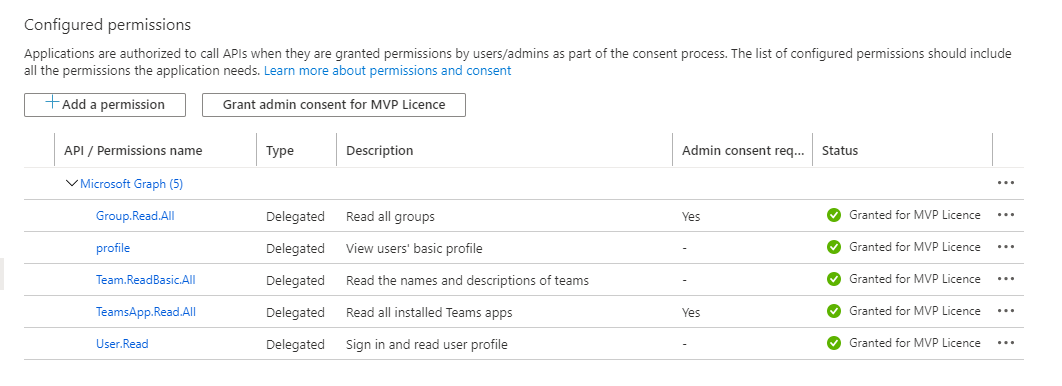Image resolution: width=1062 pixels, height=386 pixels.
Task: Open Learn more about permissions and consent
Action: coord(387,70)
